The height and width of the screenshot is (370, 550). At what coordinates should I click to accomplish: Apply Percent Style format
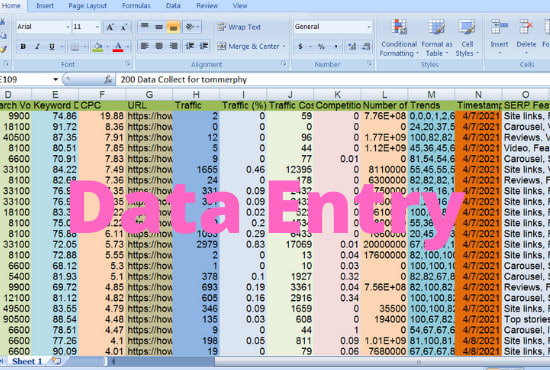321,46
